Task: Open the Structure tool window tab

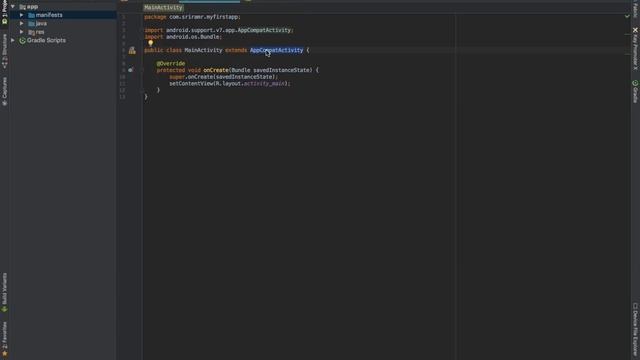Action: click(4, 51)
